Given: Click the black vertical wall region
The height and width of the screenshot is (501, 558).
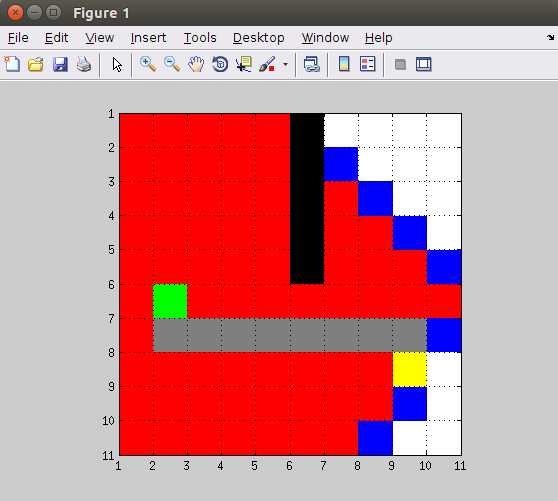Looking at the screenshot, I should (307, 199).
